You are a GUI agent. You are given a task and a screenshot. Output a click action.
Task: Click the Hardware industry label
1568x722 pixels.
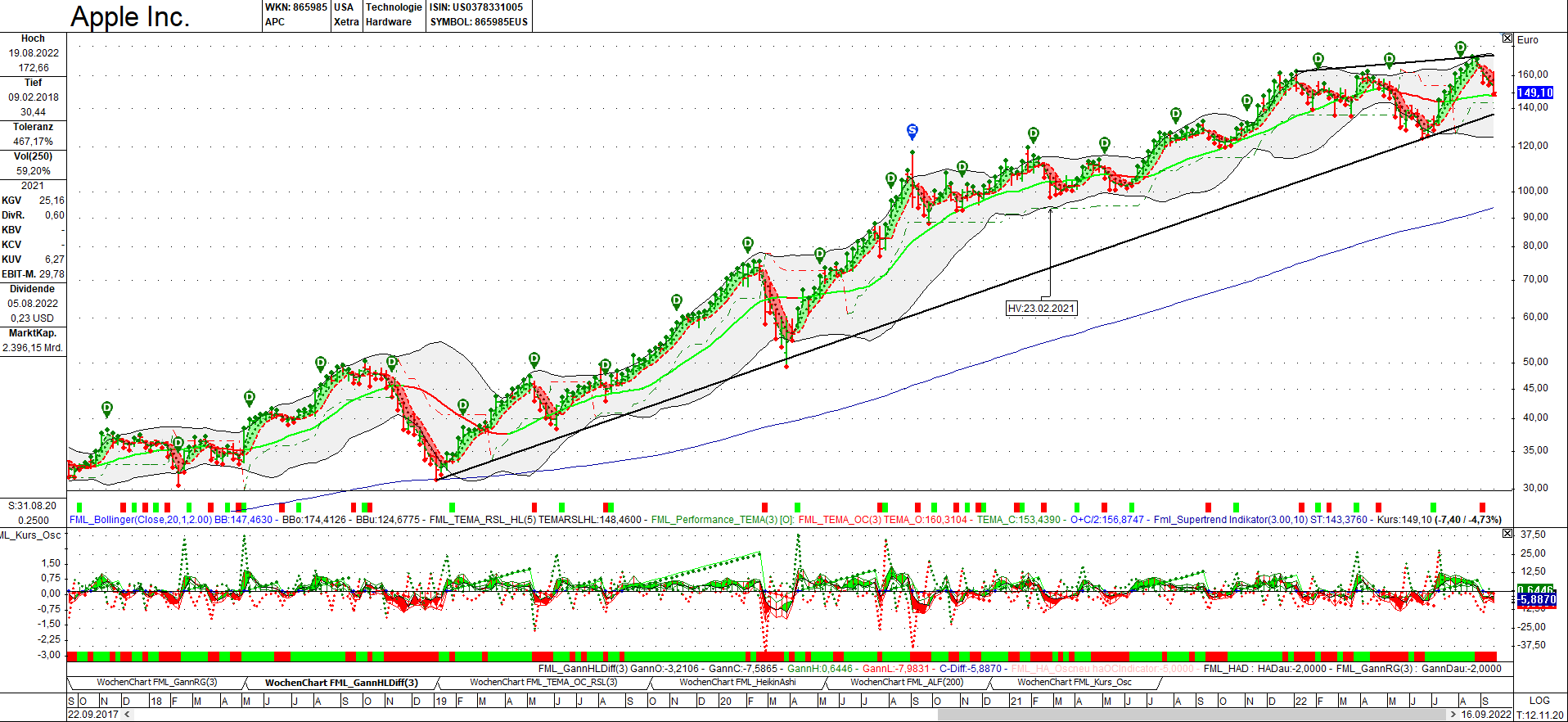click(389, 22)
